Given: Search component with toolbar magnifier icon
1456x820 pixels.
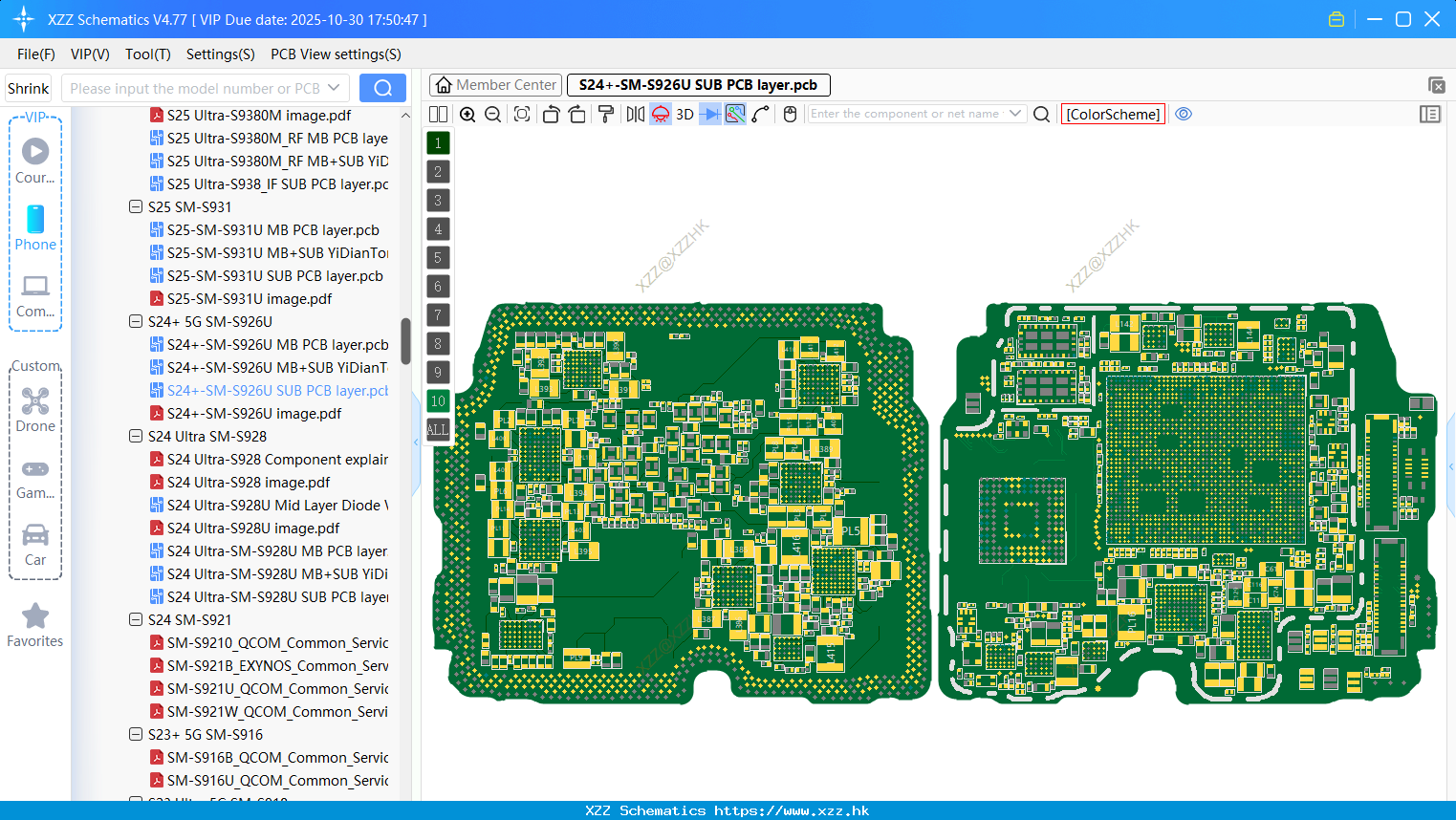Looking at the screenshot, I should point(1042,114).
